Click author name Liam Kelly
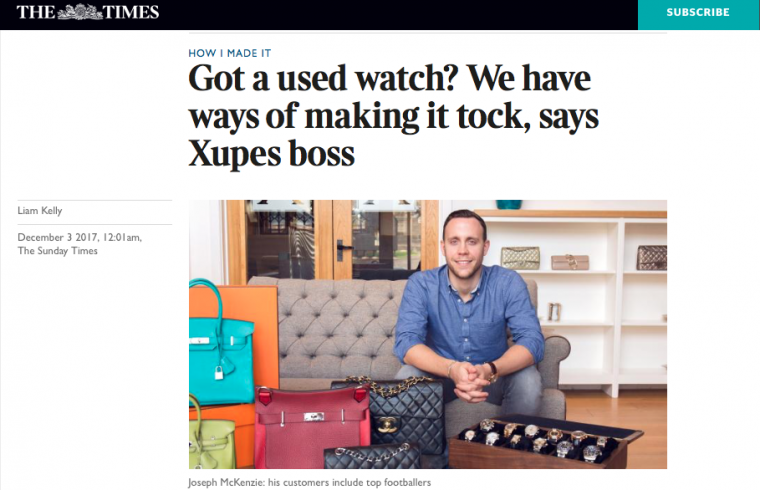This screenshot has width=760, height=490. click(x=40, y=210)
